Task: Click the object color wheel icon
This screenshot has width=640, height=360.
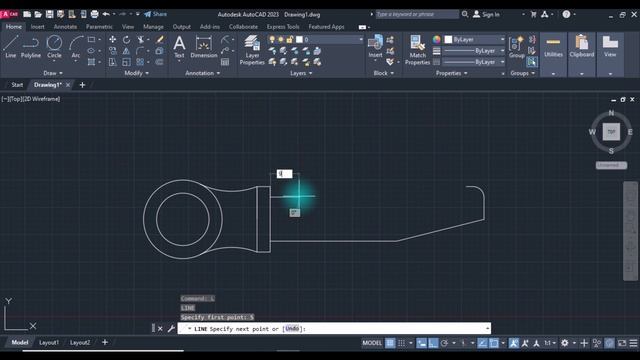Action: point(437,40)
